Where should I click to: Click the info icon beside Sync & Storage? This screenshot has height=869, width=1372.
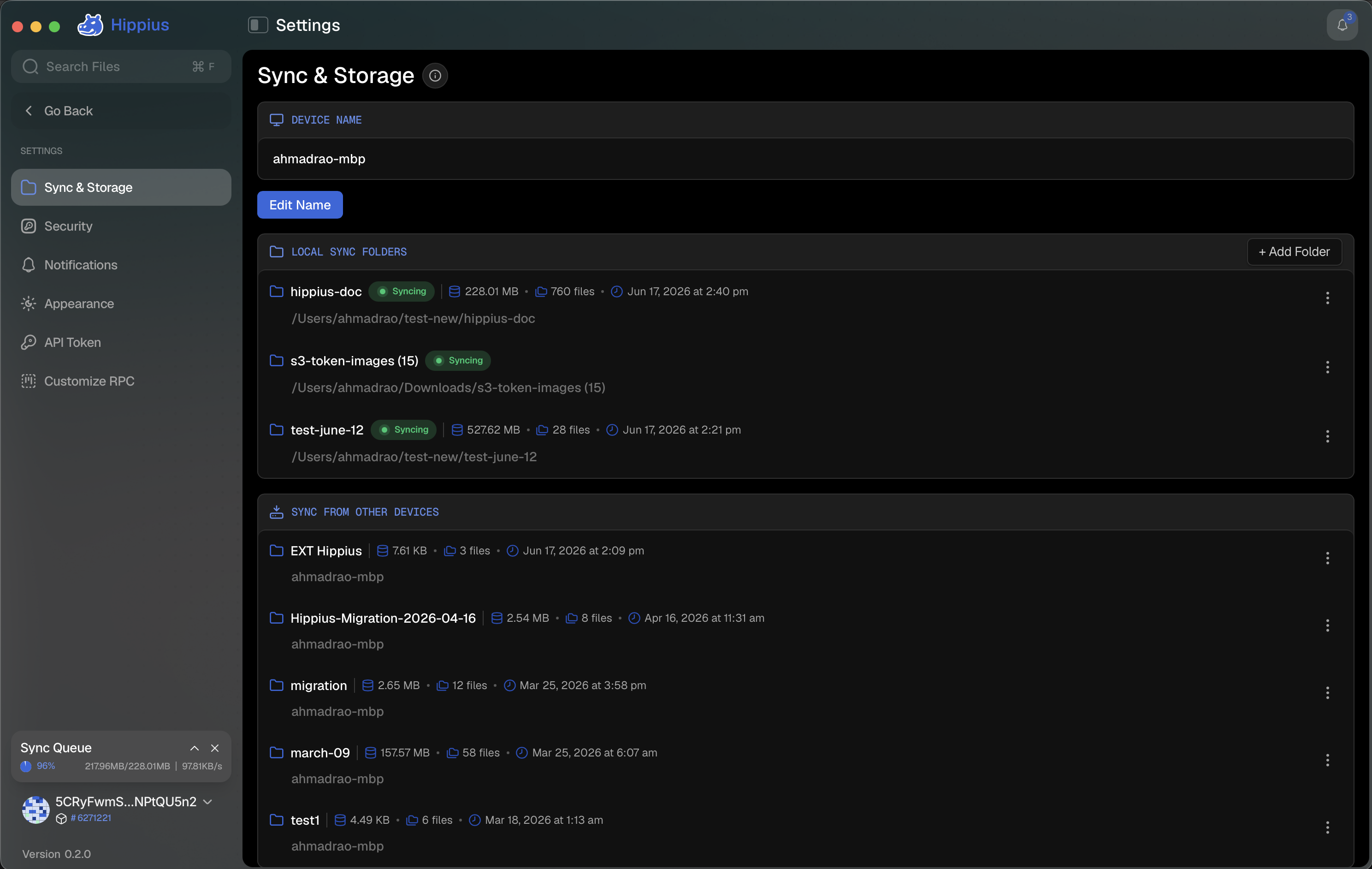[435, 75]
